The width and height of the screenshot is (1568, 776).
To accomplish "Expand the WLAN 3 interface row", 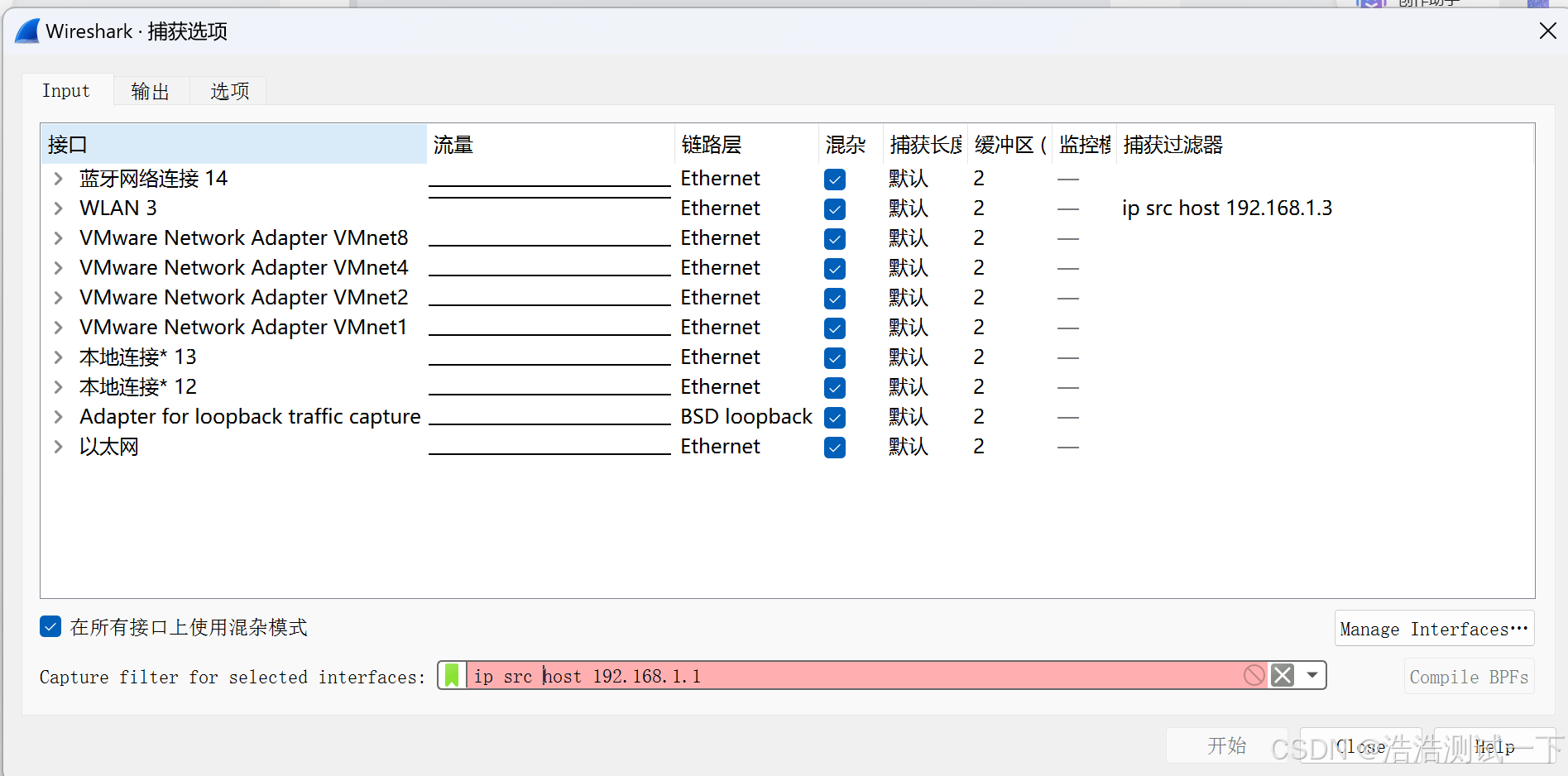I will 58,208.
